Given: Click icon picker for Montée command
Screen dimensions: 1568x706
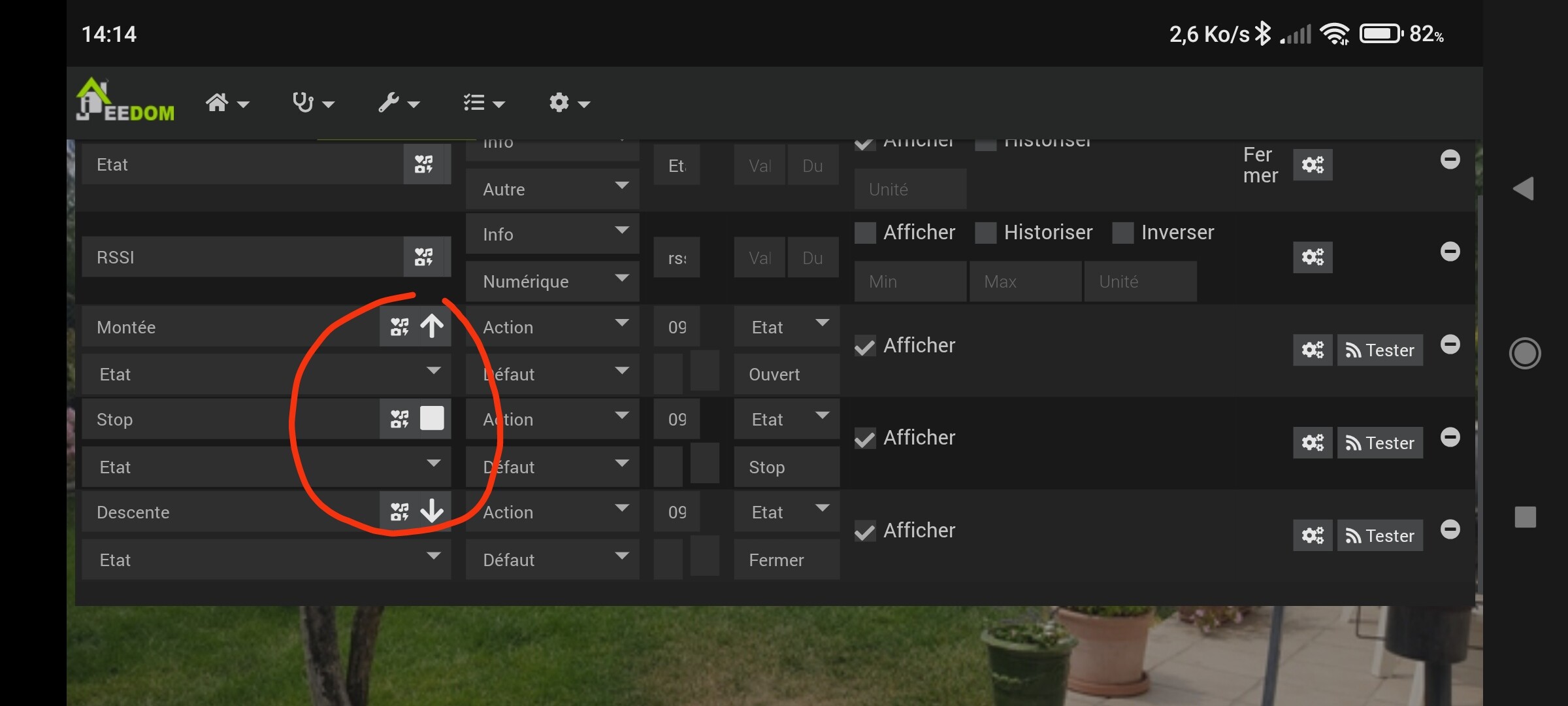Looking at the screenshot, I should pyautogui.click(x=399, y=327).
